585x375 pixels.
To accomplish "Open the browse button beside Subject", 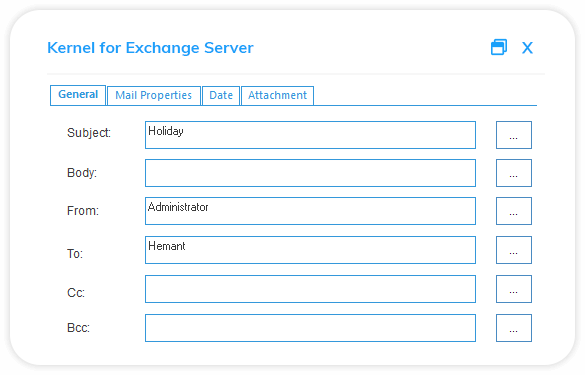I will [513, 135].
